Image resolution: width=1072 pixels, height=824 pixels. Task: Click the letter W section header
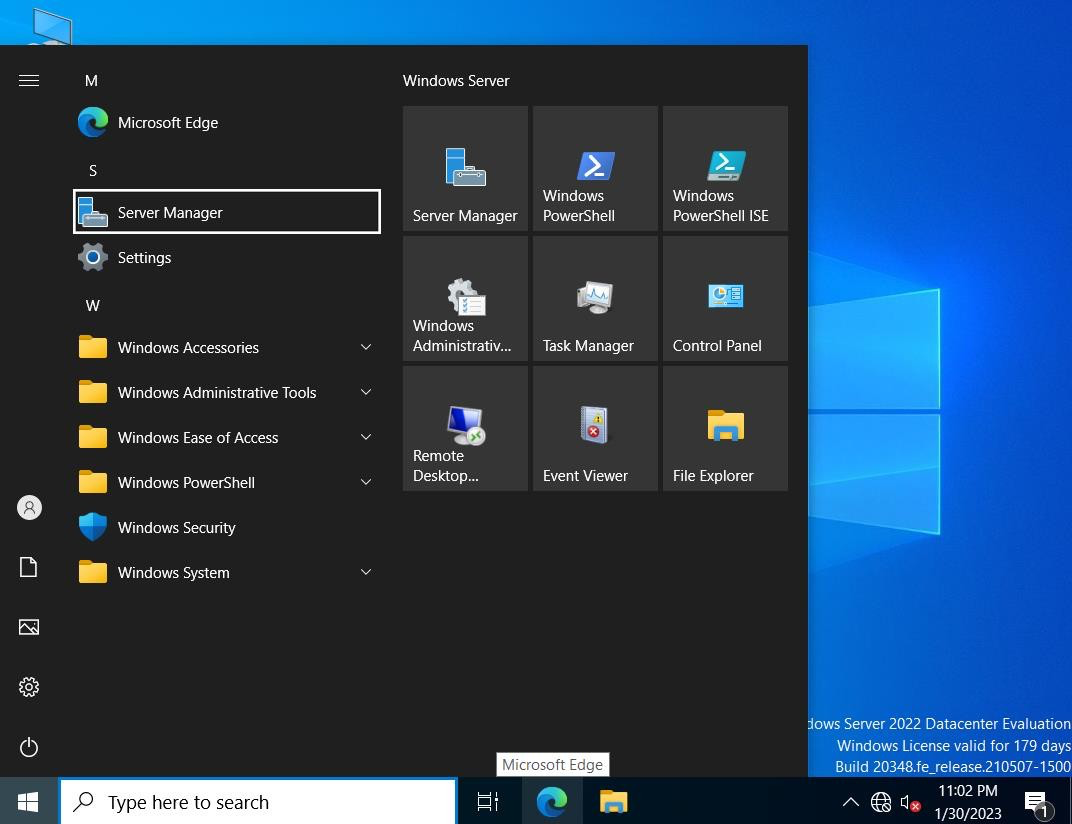(x=93, y=306)
